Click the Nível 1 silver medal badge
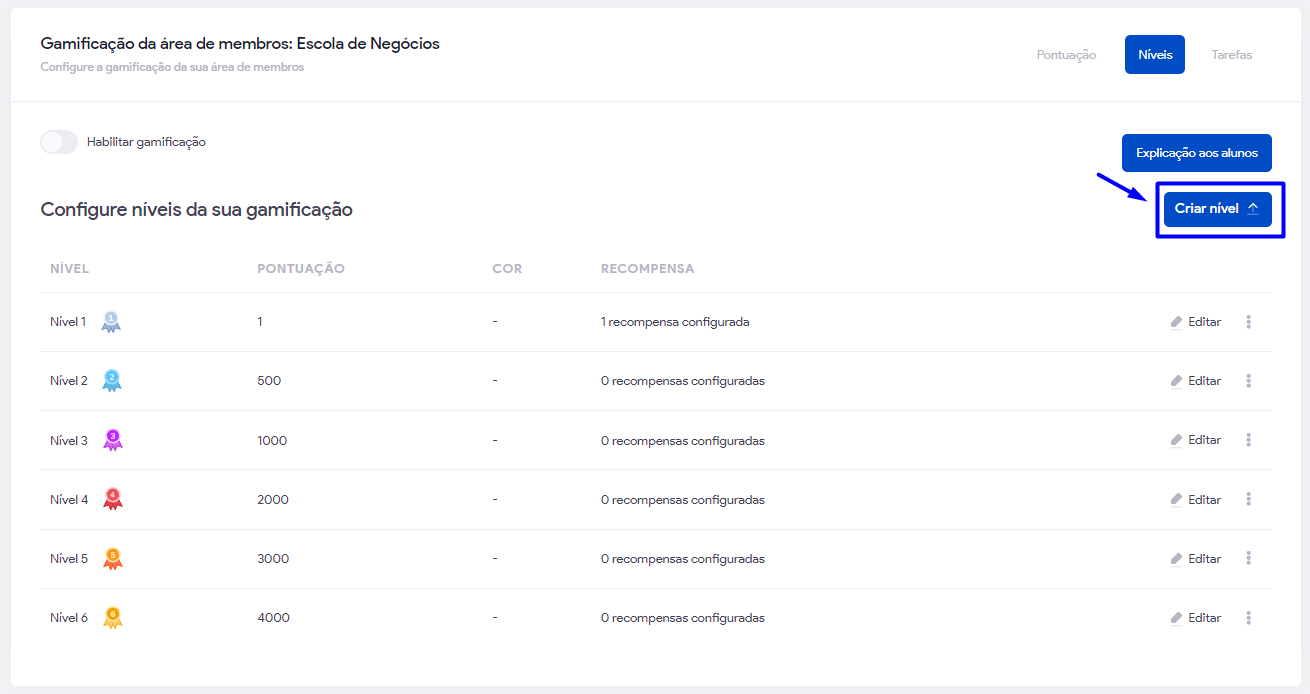Screen dimensions: 1310x694 pos(111,322)
